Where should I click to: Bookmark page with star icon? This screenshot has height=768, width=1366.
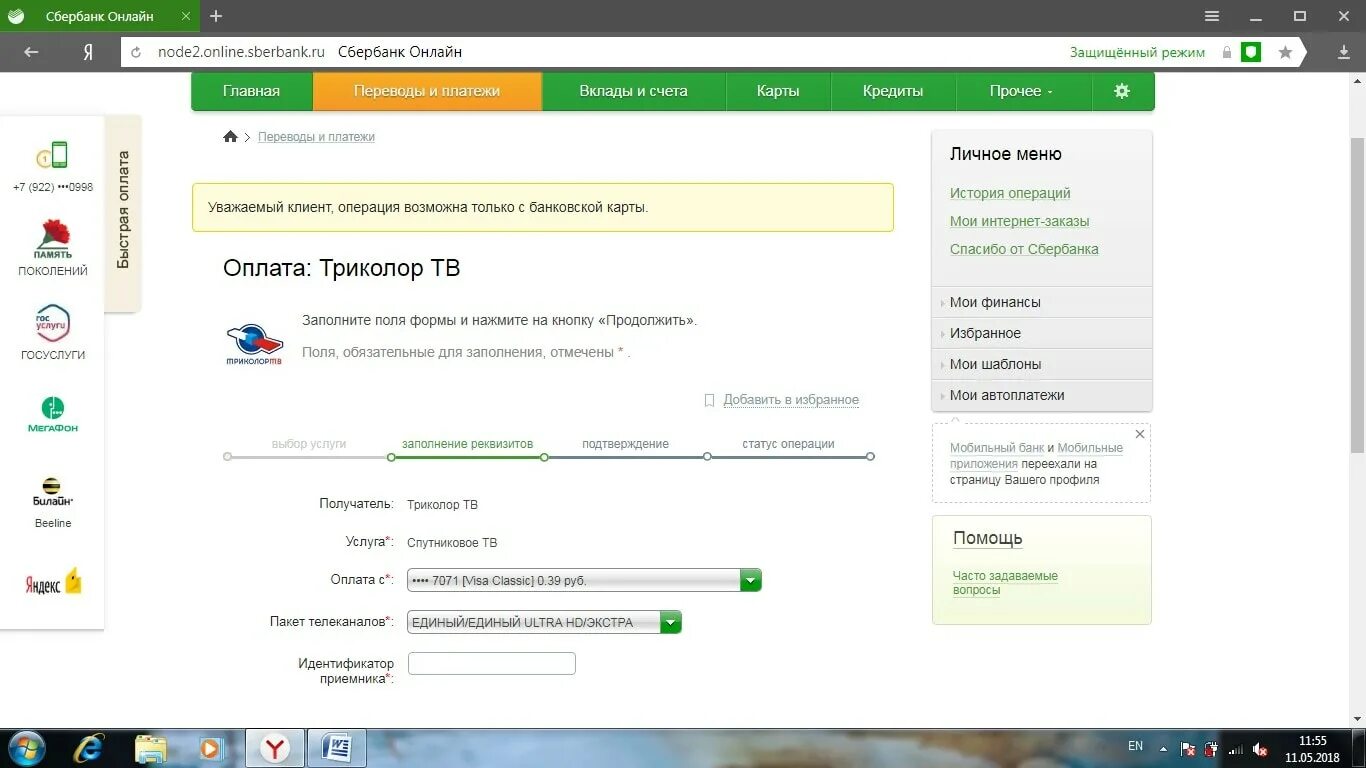1285,52
